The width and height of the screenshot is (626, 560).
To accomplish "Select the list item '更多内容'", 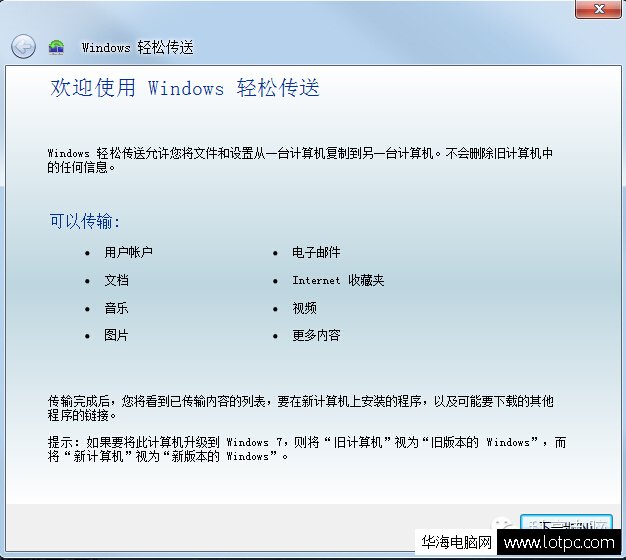I will point(316,335).
